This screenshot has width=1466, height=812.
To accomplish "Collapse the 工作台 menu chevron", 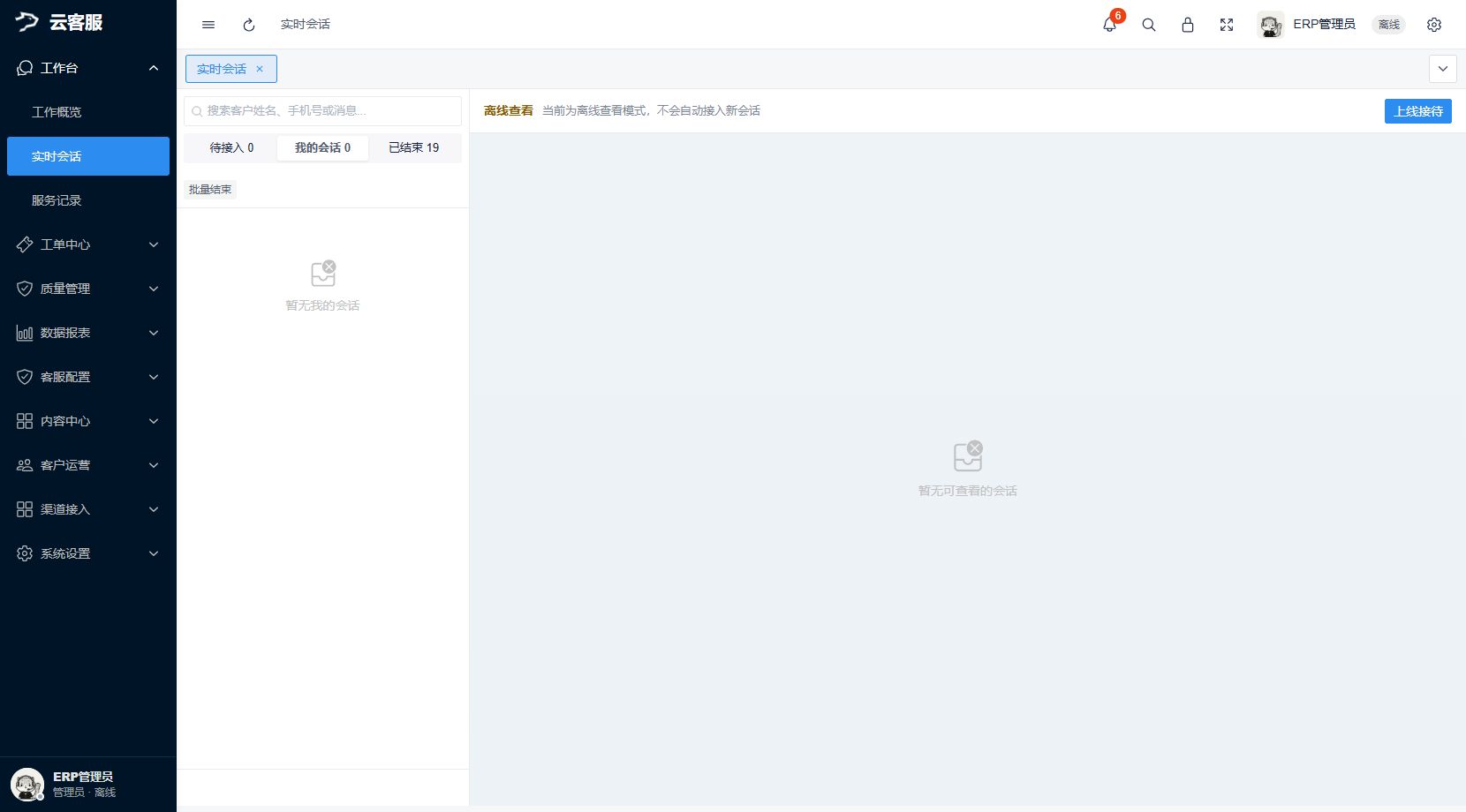I will (154, 68).
